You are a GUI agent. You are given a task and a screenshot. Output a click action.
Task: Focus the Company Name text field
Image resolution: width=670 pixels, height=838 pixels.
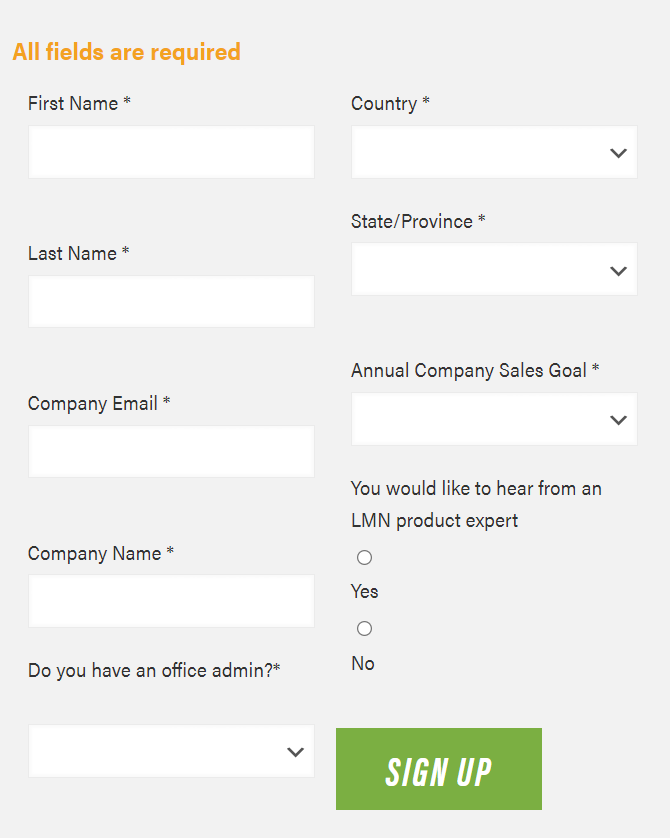[x=171, y=601]
